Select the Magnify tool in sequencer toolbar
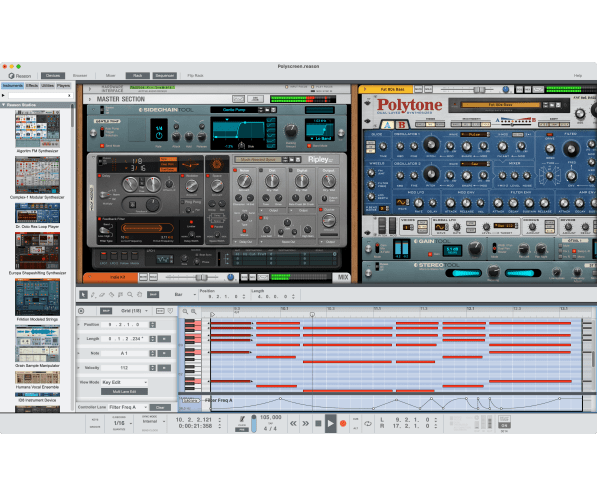597x497 pixels. click(130, 294)
